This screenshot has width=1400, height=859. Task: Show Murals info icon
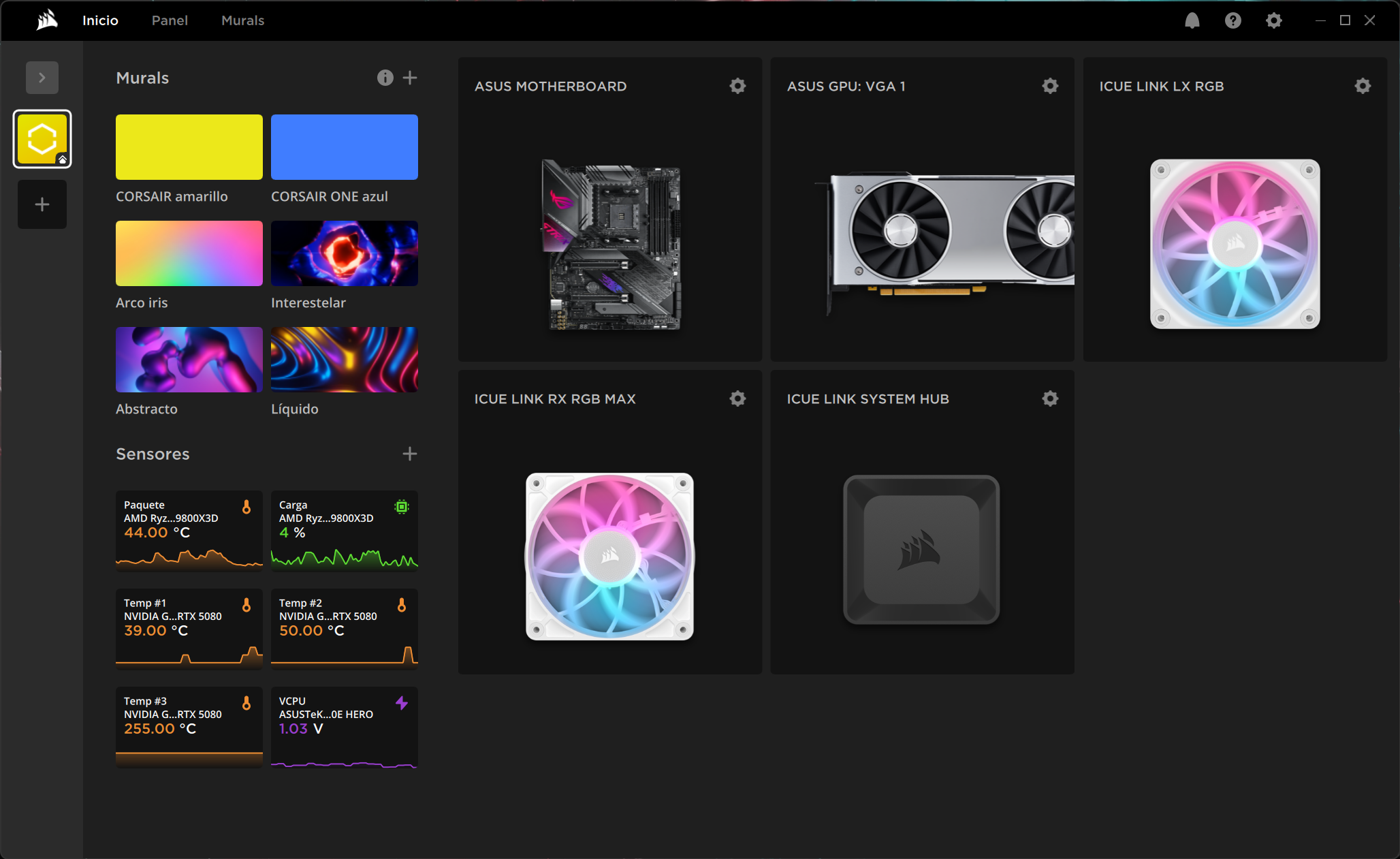(x=385, y=78)
